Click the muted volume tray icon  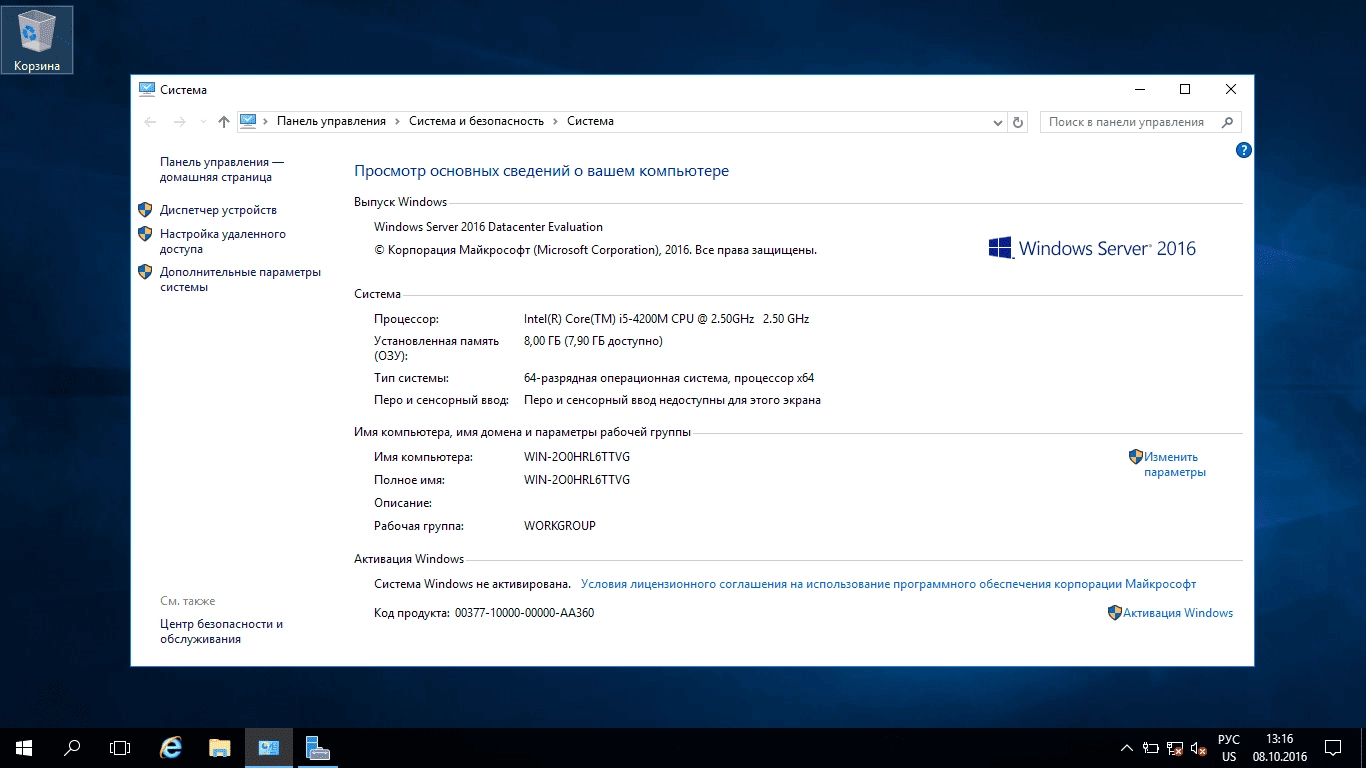(1198, 747)
